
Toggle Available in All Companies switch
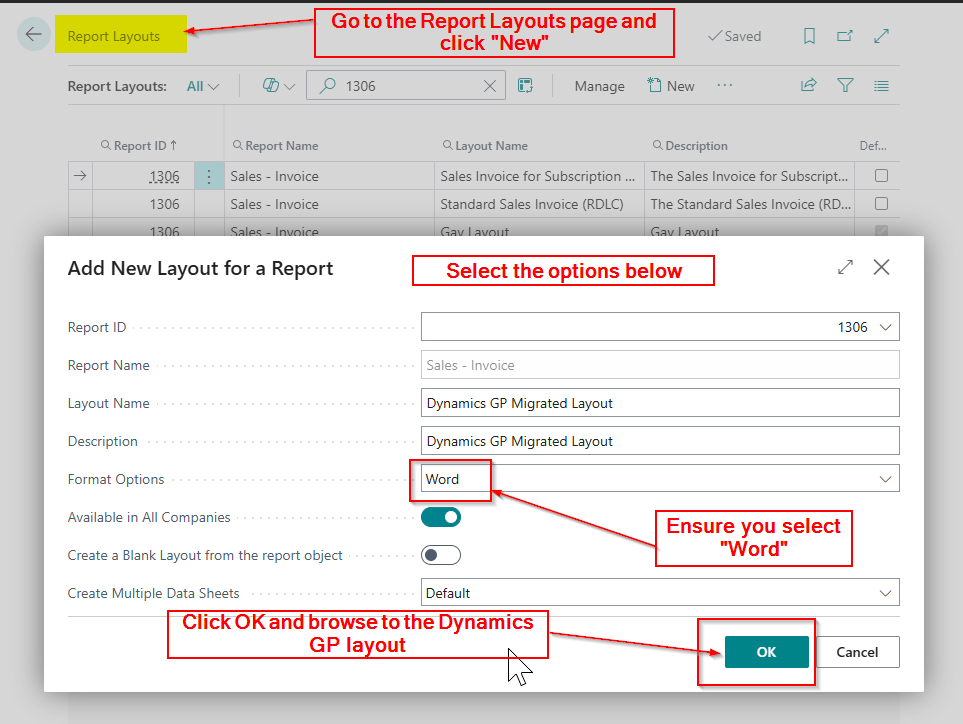441,517
